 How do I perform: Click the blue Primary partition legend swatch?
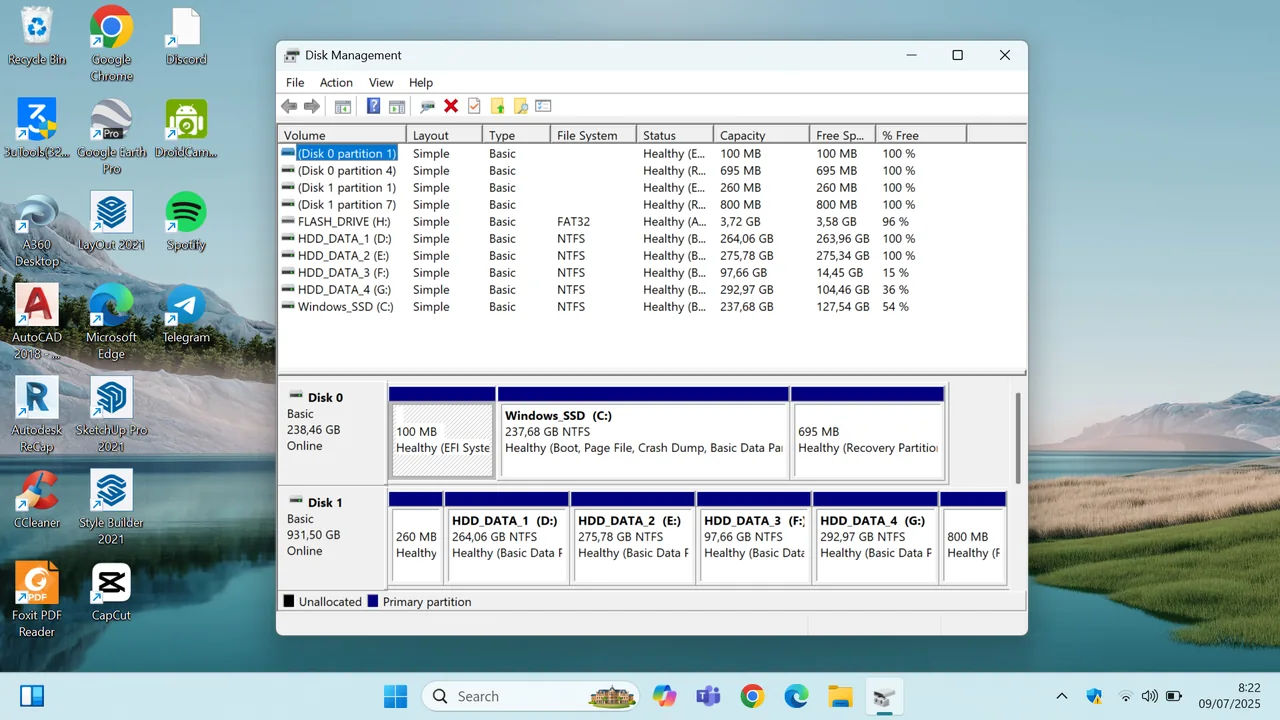click(x=373, y=602)
